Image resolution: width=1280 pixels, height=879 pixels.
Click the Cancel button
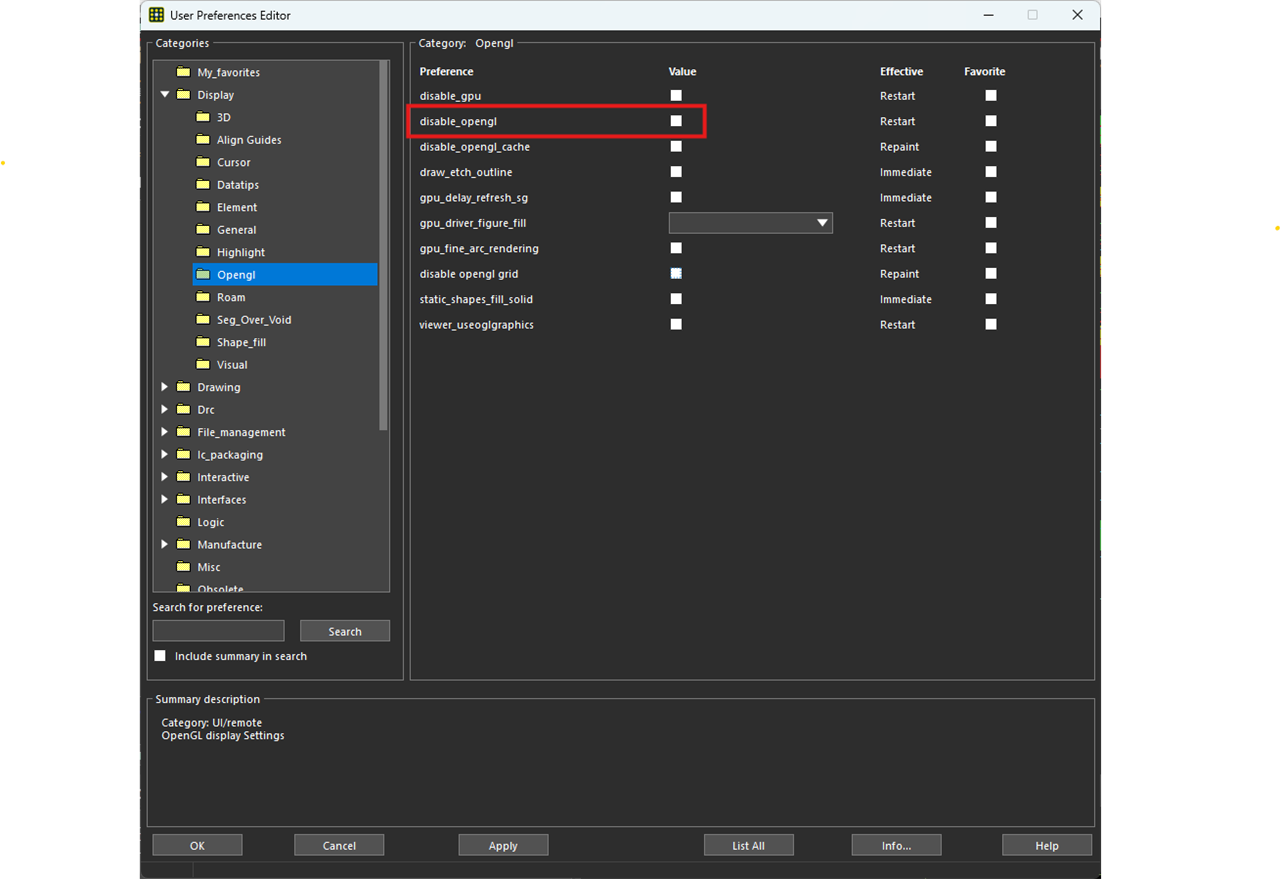coord(339,845)
